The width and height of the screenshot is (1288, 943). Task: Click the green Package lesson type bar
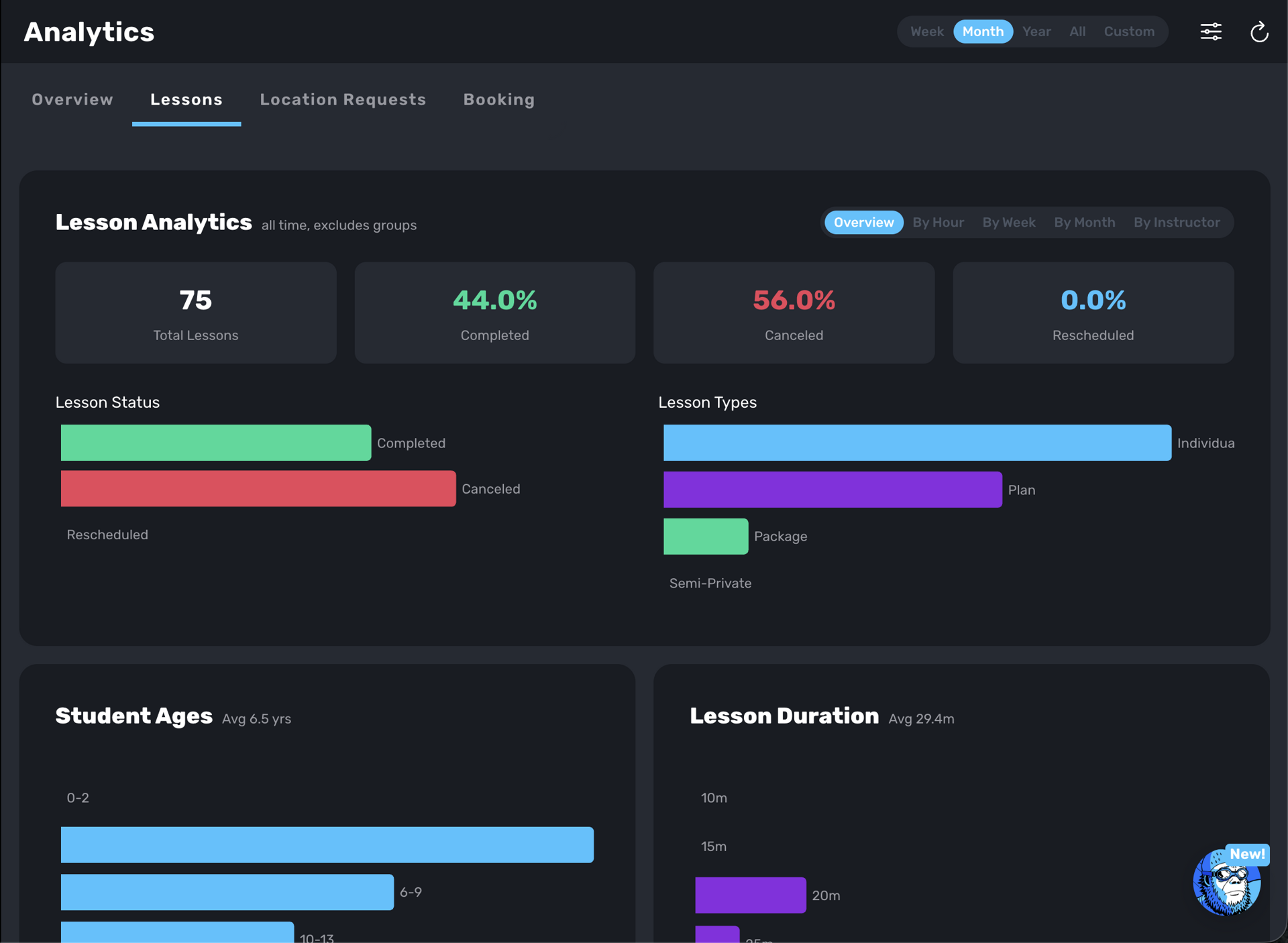click(x=706, y=537)
